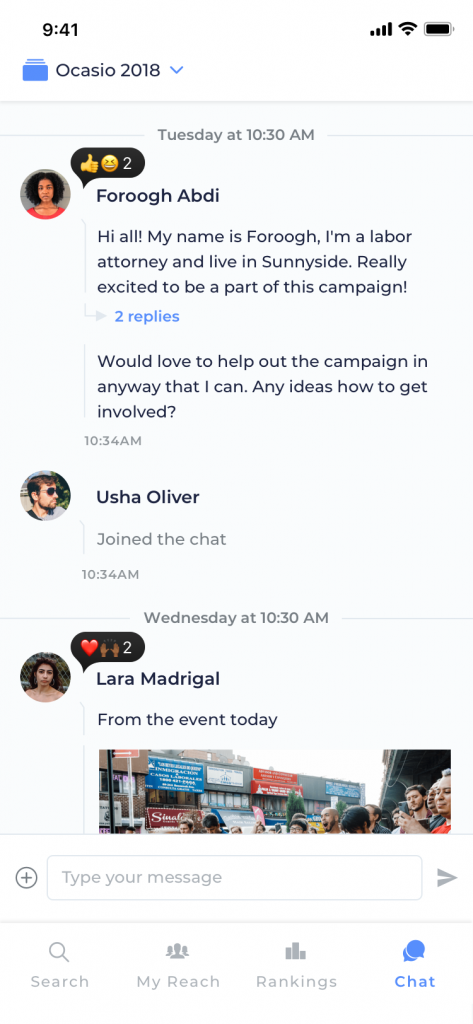Switch to the Rankings tab

pyautogui.click(x=296, y=966)
